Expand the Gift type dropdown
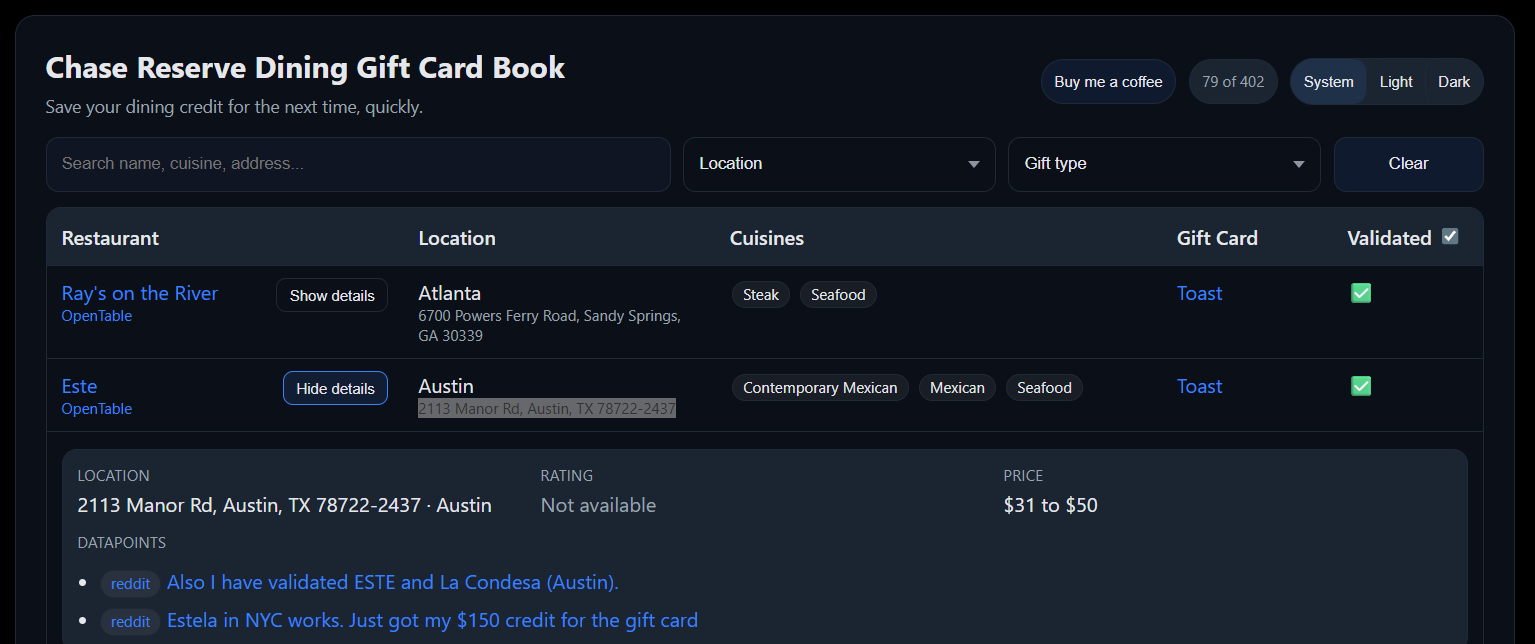 point(1163,164)
